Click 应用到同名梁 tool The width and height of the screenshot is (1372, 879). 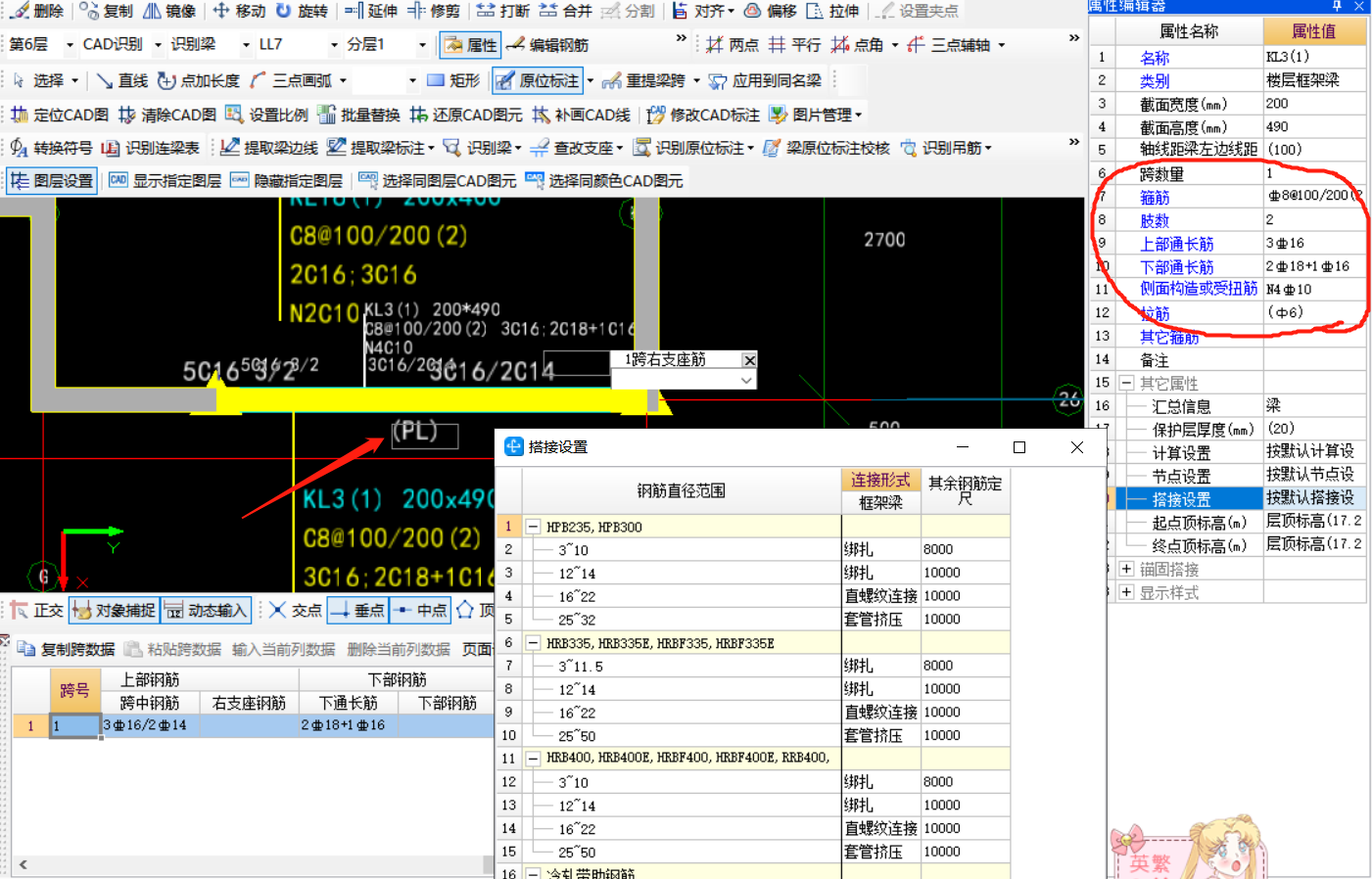click(766, 80)
